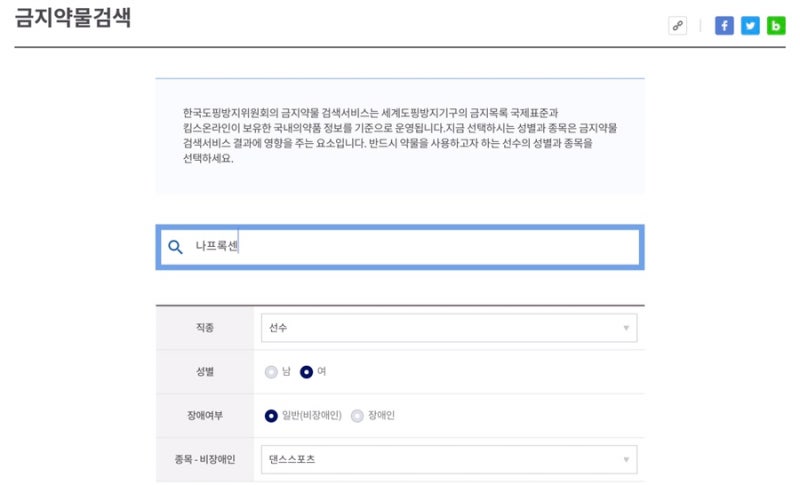
Task: Select the 여 gender radio button
Action: tap(307, 372)
